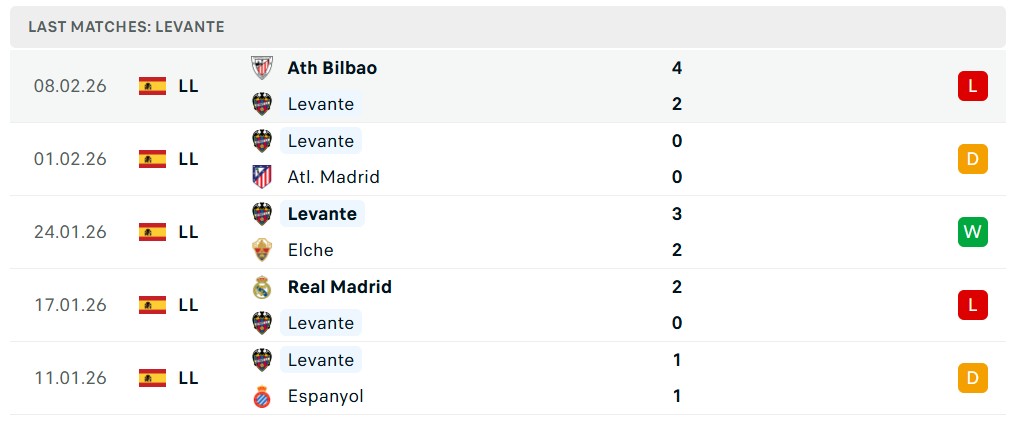
Task: Open the Espanyol team link
Action: pyautogui.click(x=325, y=396)
